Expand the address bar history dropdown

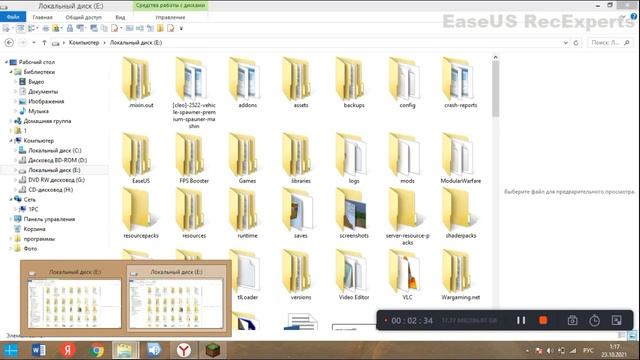click(x=565, y=42)
